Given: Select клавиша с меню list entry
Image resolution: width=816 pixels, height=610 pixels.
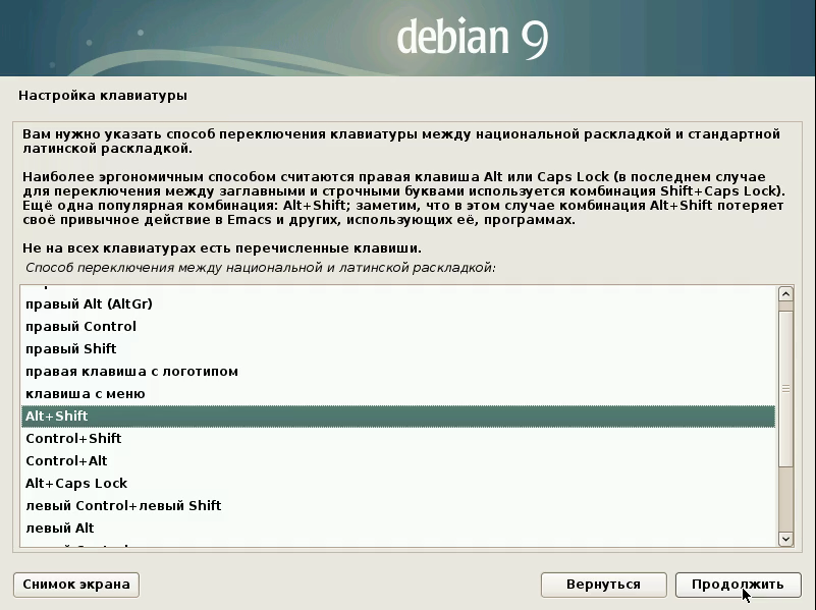Looking at the screenshot, I should pyautogui.click(x=85, y=394).
